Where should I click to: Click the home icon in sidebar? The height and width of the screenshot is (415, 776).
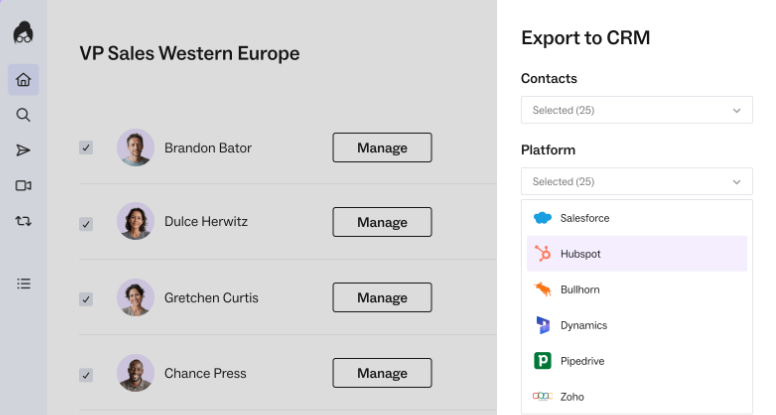click(x=23, y=80)
